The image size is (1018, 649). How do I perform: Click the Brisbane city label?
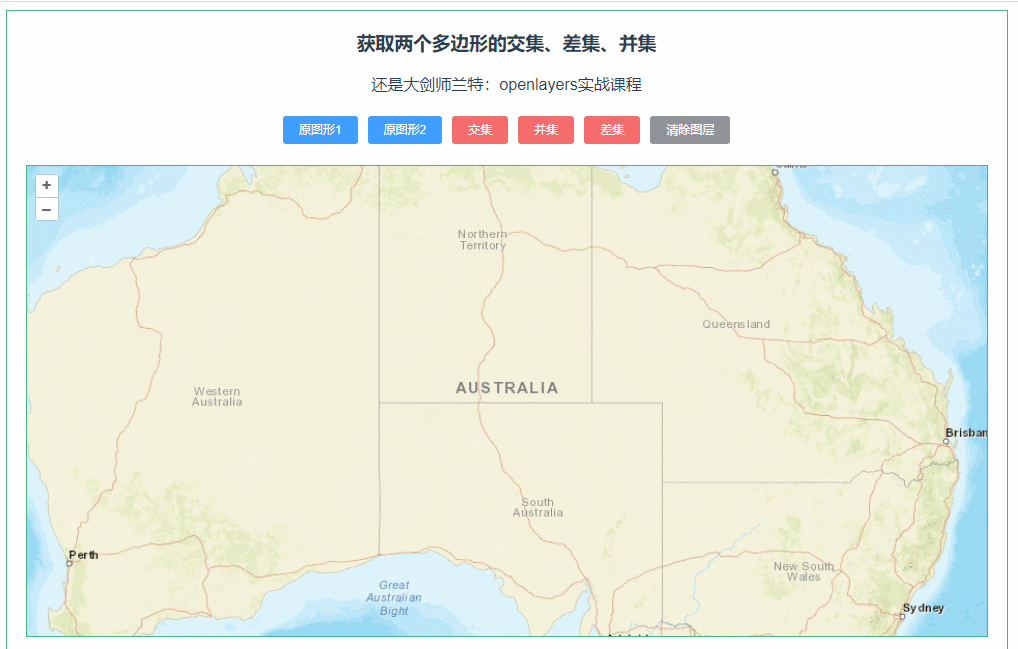(x=966, y=433)
